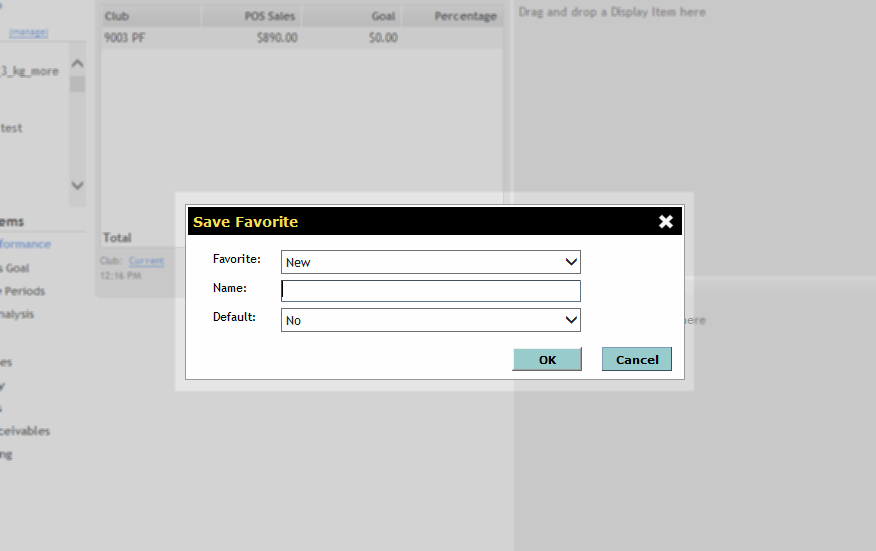Cancel the Save Favorite dialog
This screenshot has height=551, width=876.
pyautogui.click(x=636, y=360)
